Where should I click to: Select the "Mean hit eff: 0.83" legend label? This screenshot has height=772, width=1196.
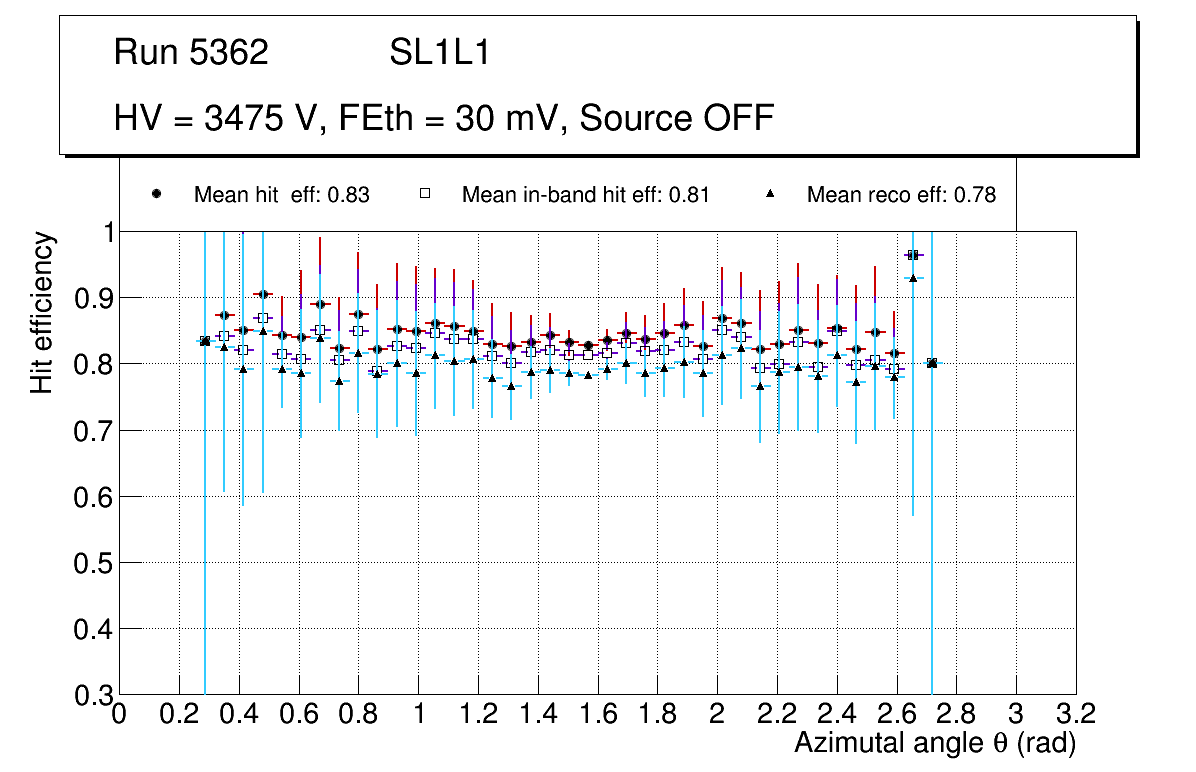(x=282, y=195)
